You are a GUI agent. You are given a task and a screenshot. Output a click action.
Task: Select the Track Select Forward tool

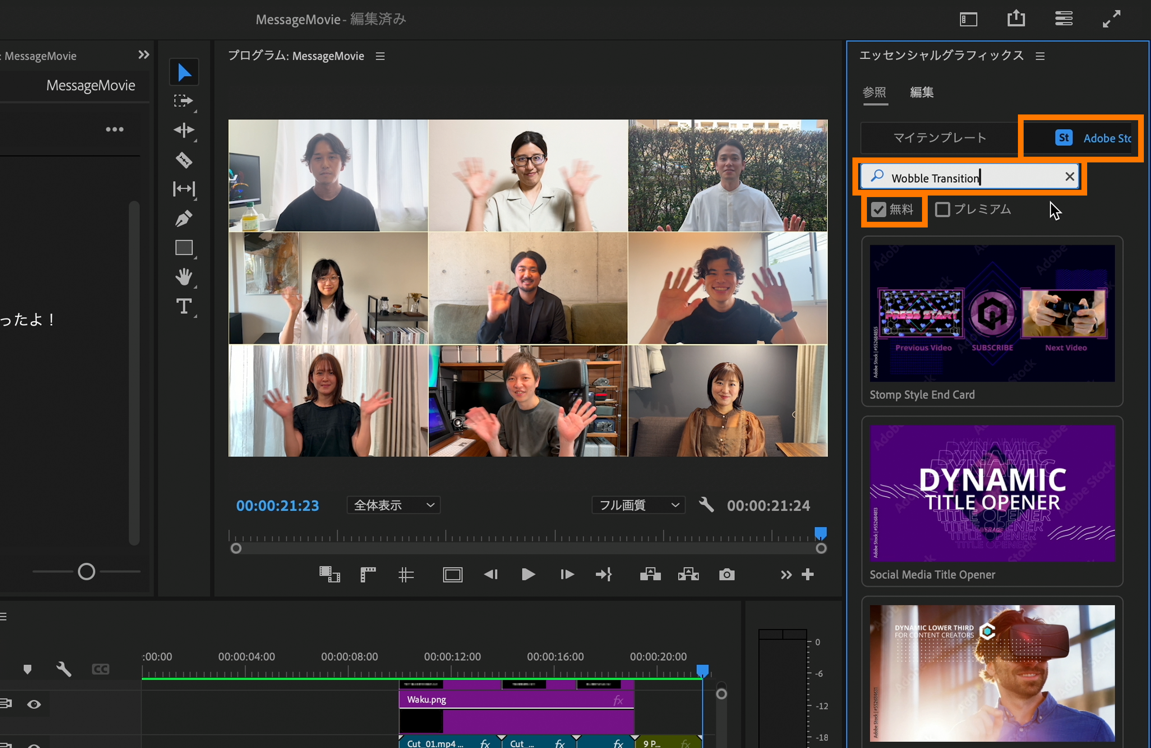[184, 101]
